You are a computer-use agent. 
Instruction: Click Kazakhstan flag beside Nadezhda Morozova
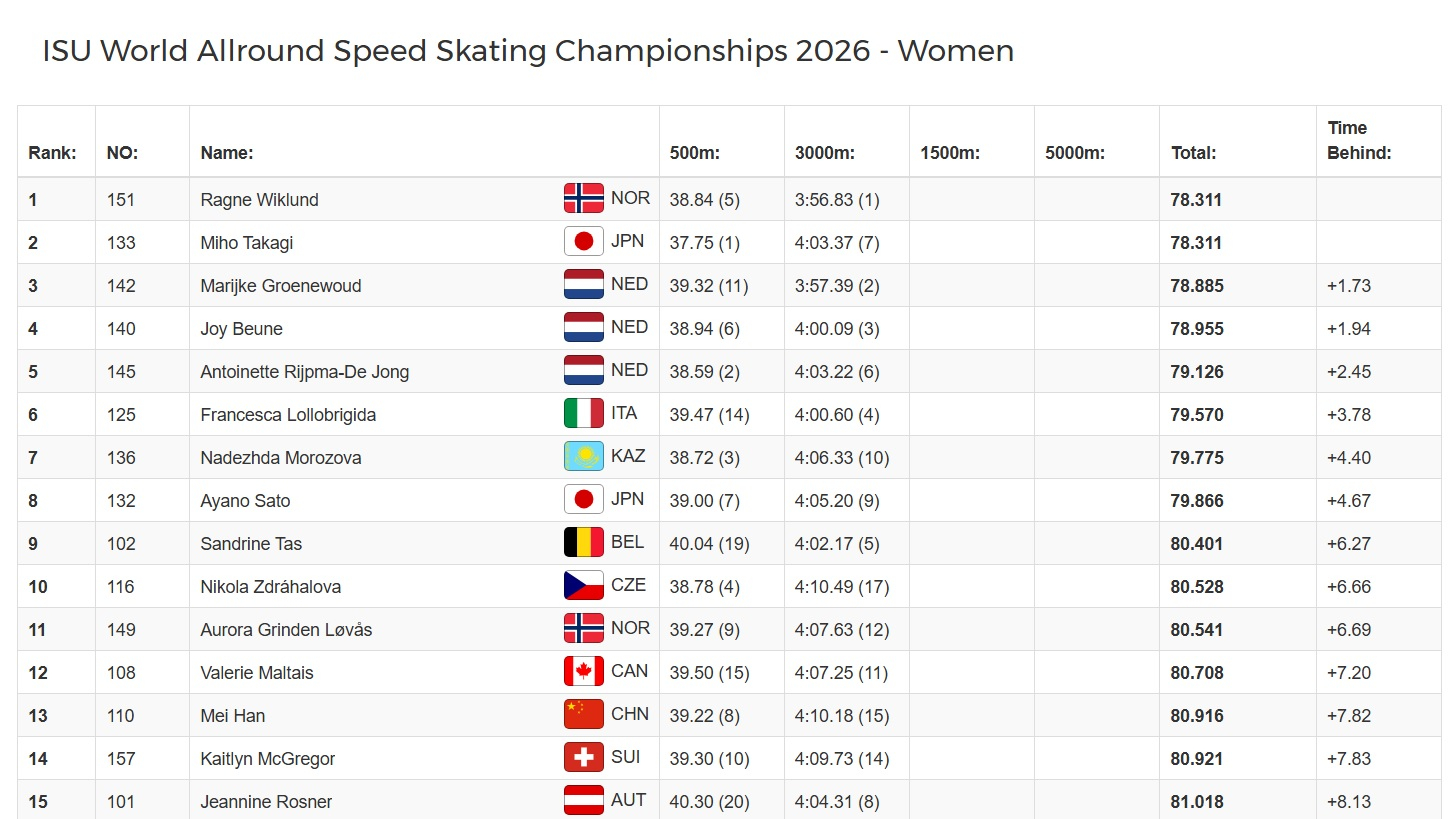point(584,456)
